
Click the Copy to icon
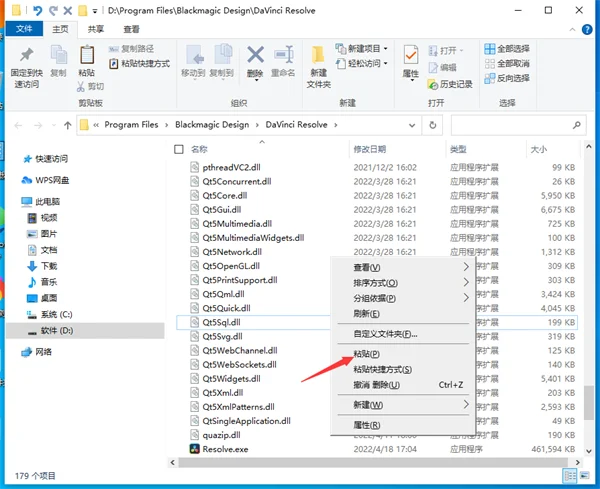[223, 55]
